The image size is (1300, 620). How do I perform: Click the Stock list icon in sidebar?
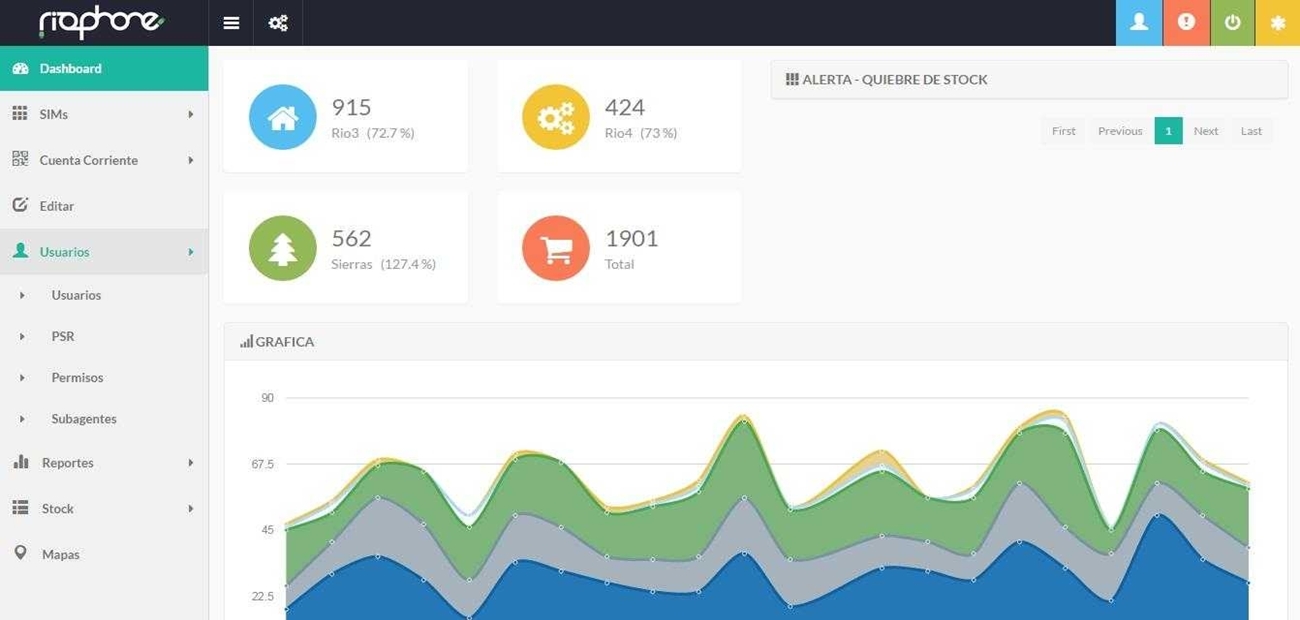point(20,508)
